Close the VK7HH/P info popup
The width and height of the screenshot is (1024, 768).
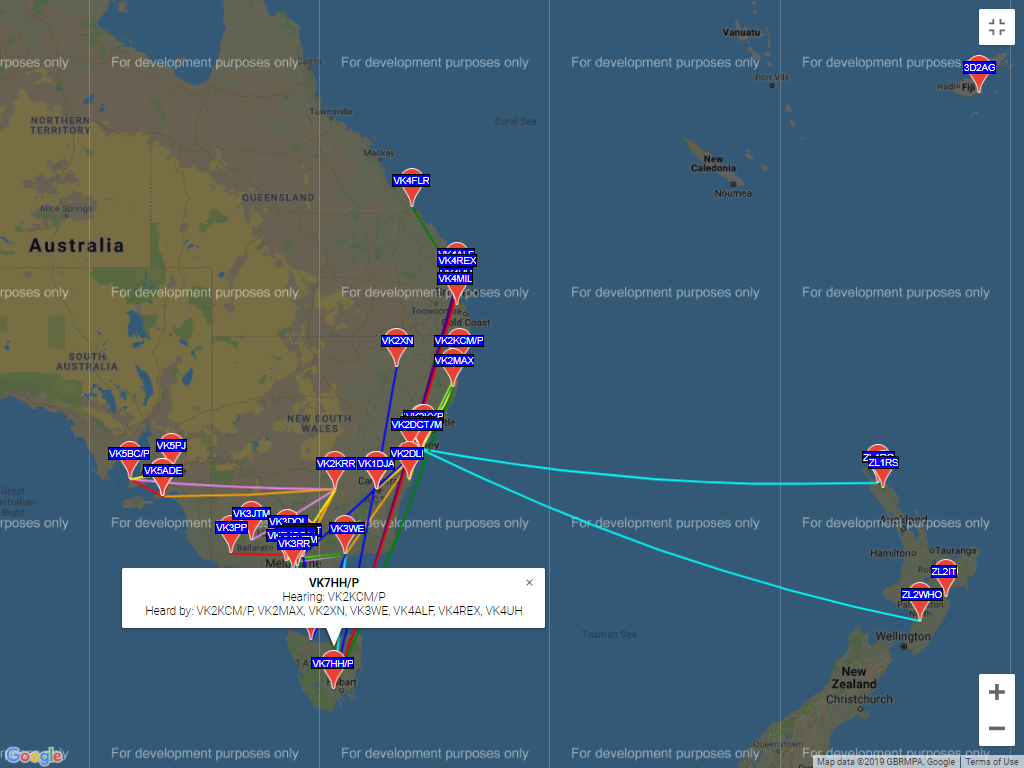(529, 582)
